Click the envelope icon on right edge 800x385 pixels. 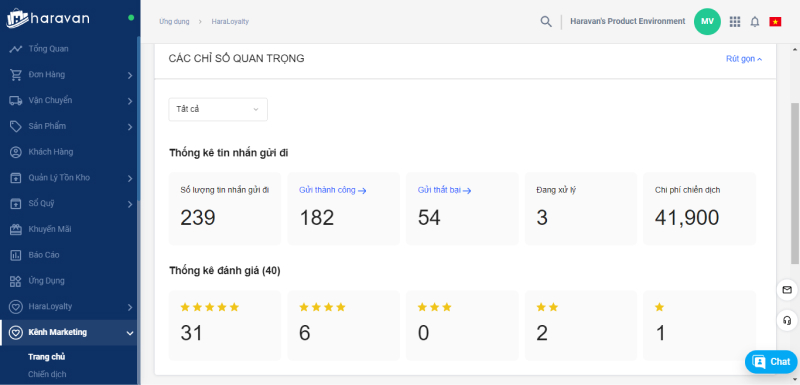[787, 290]
